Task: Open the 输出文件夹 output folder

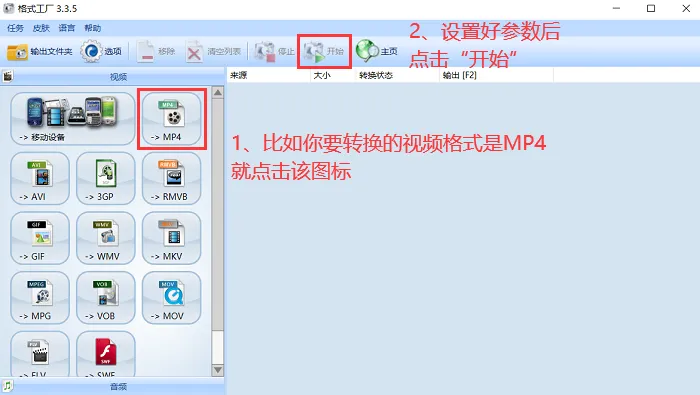Action: tap(39, 52)
